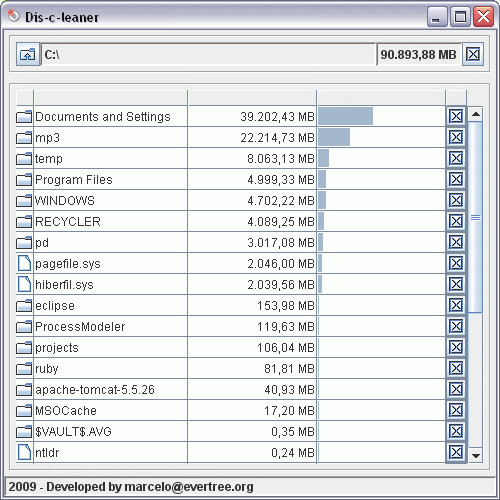Click the 39.202,43 MB size value
Screen dimensions: 500x500
[277, 117]
